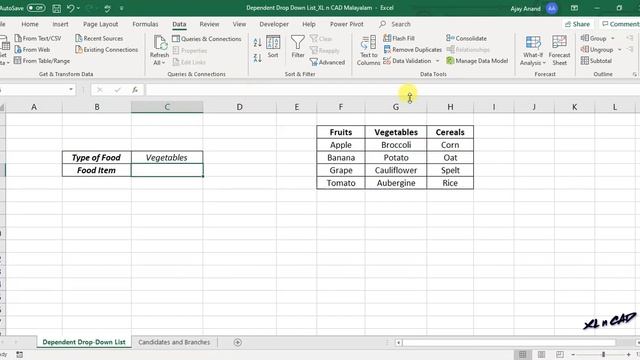Open the Sort dialog
The height and width of the screenshot is (360, 640).
(273, 47)
